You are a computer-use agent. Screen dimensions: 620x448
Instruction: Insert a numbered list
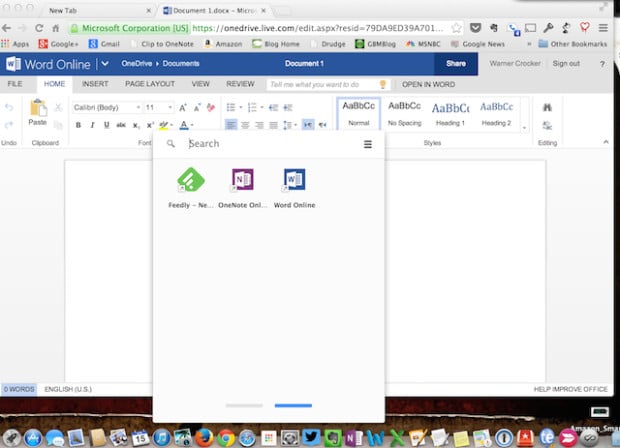(x=252, y=107)
